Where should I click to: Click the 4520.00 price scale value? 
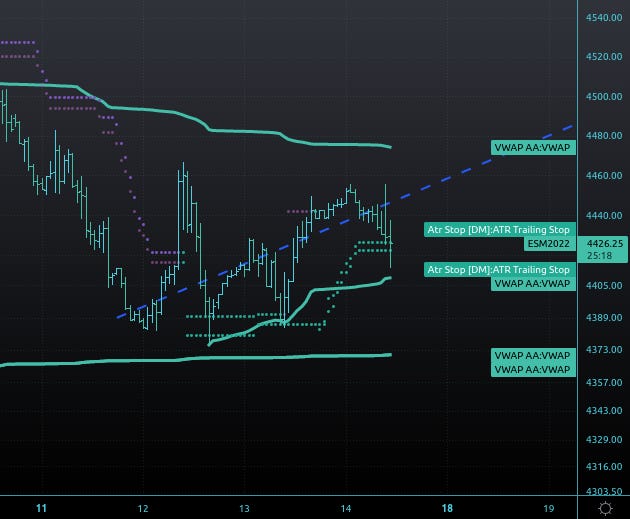[604, 57]
